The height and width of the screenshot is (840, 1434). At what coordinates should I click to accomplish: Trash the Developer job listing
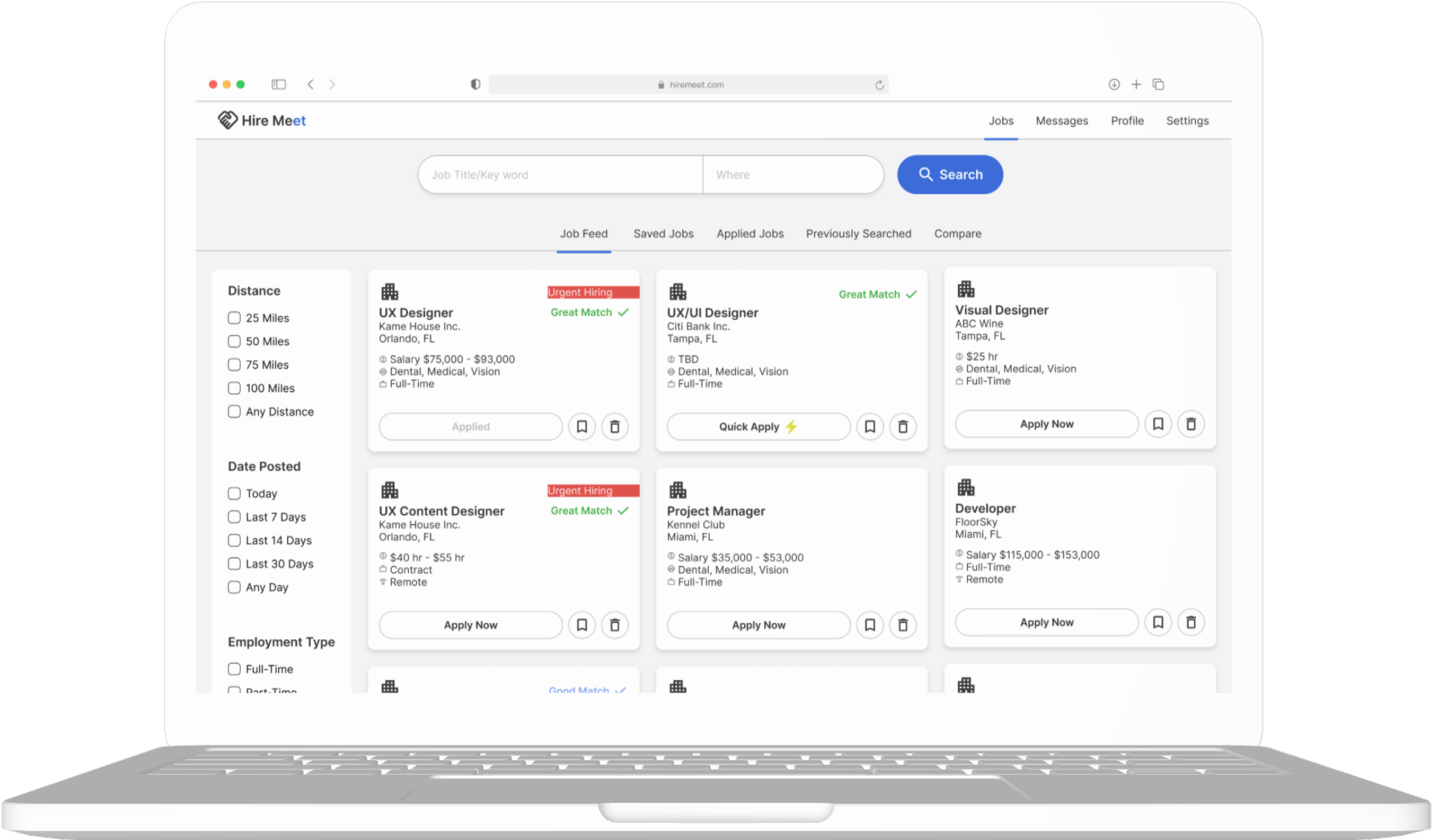1191,622
